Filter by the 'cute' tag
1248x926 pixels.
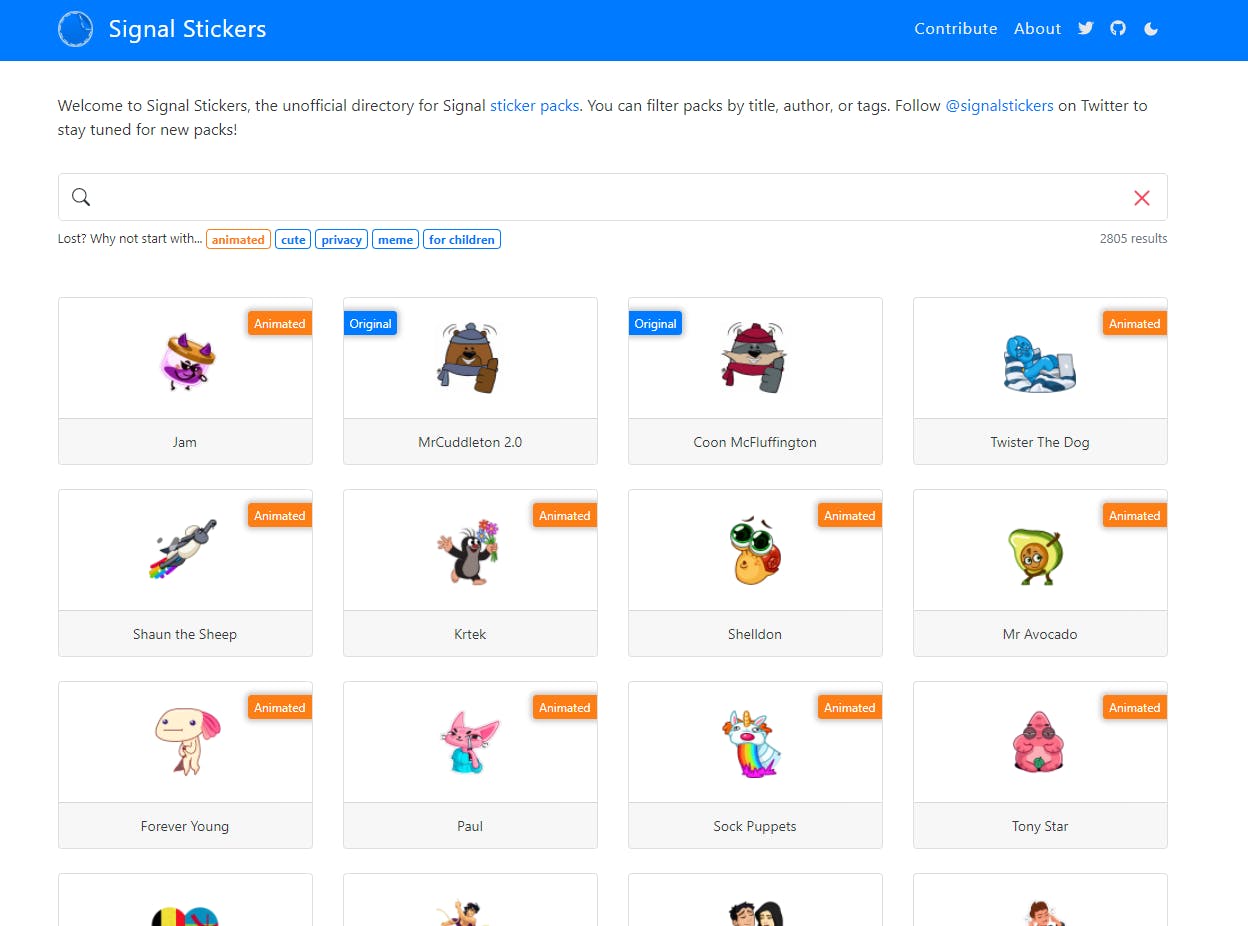(293, 240)
